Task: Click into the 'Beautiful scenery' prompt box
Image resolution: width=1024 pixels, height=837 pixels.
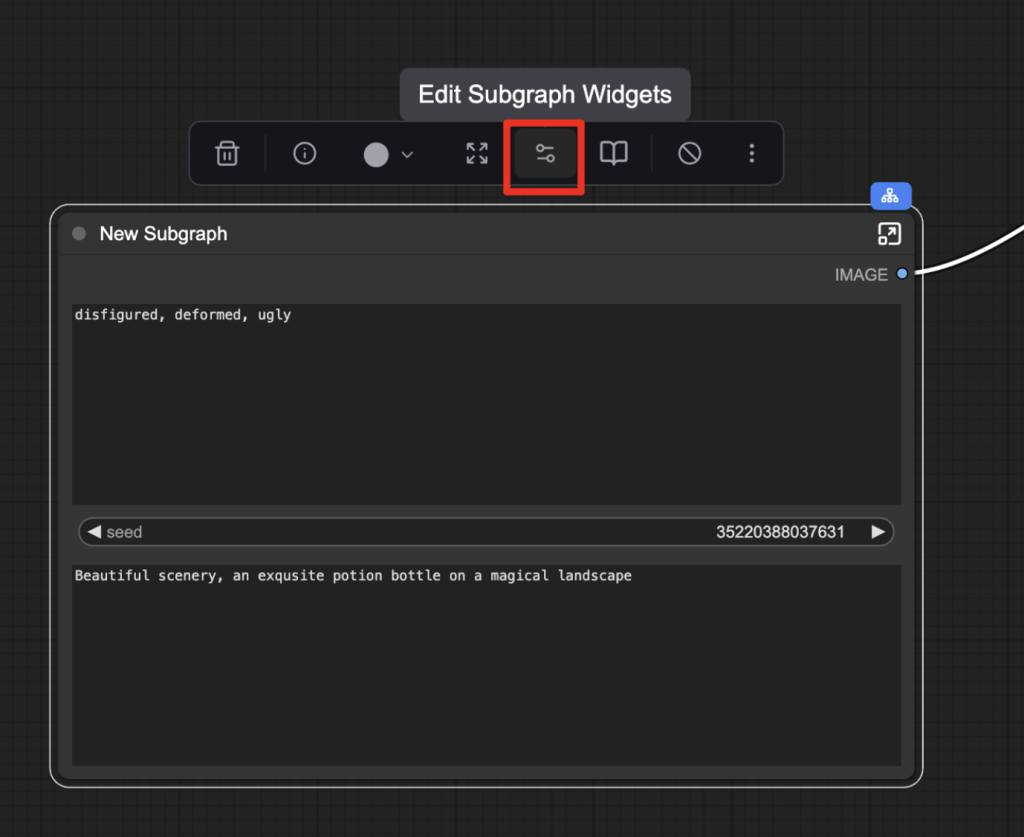Action: [x=486, y=665]
